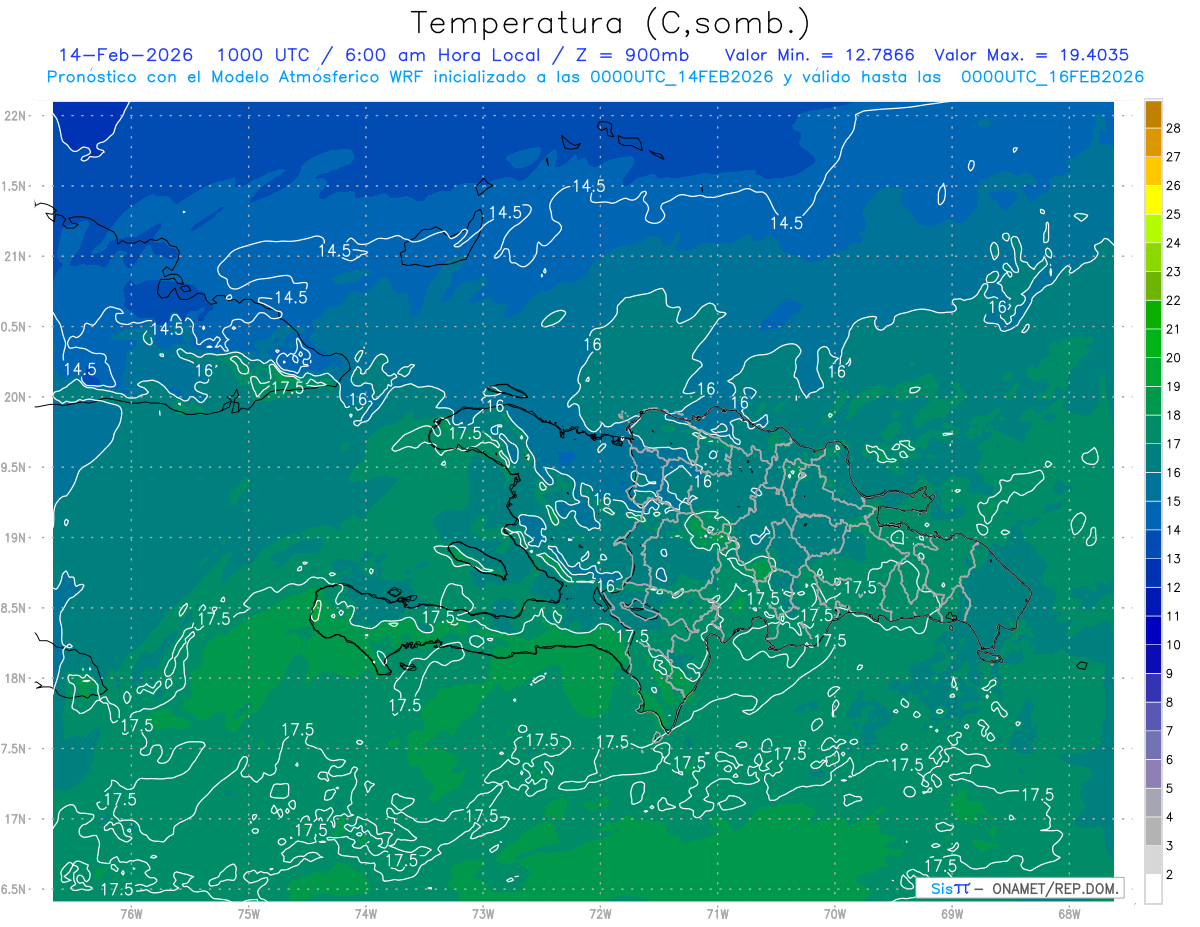Click the "19N" latitude axis label
The image size is (1200, 927).
pos(17,537)
